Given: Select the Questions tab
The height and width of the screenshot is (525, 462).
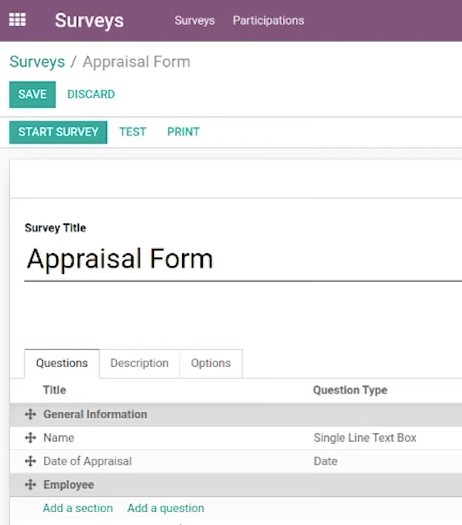Looking at the screenshot, I should (62, 363).
